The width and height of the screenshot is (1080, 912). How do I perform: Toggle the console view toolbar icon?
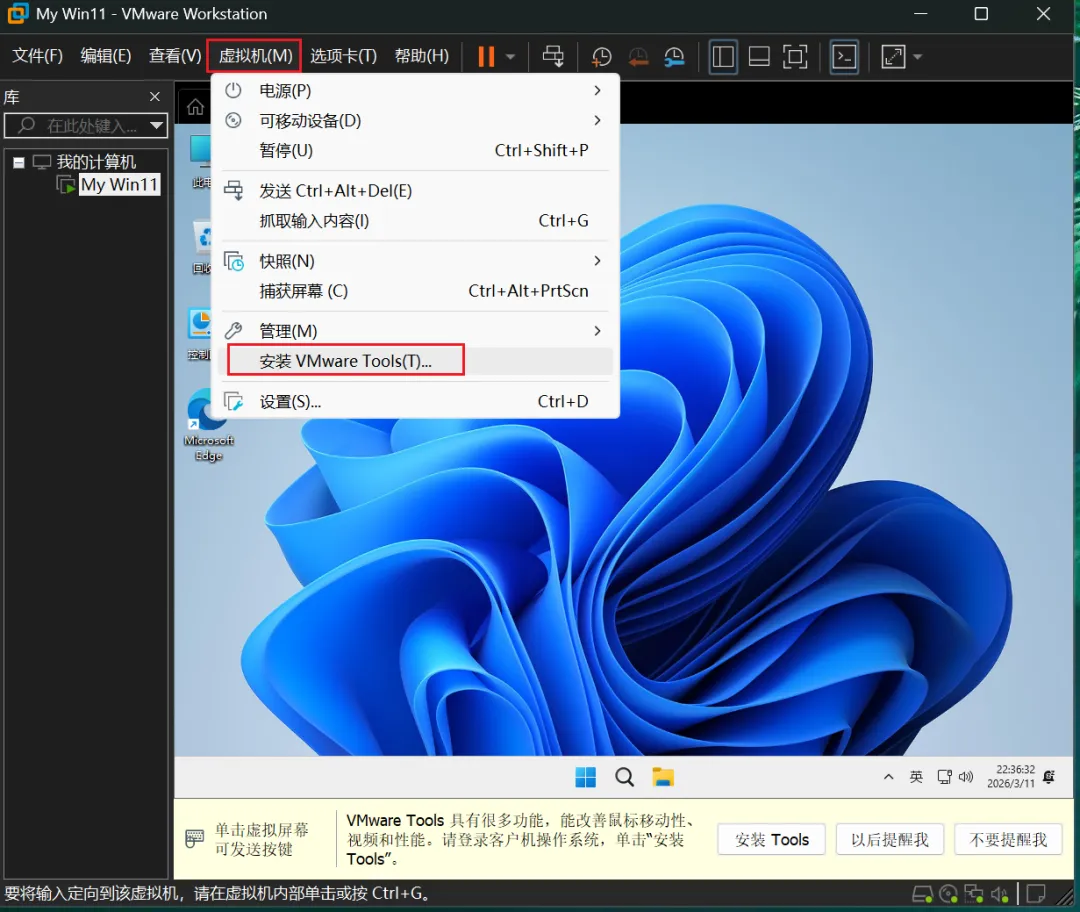coord(844,56)
